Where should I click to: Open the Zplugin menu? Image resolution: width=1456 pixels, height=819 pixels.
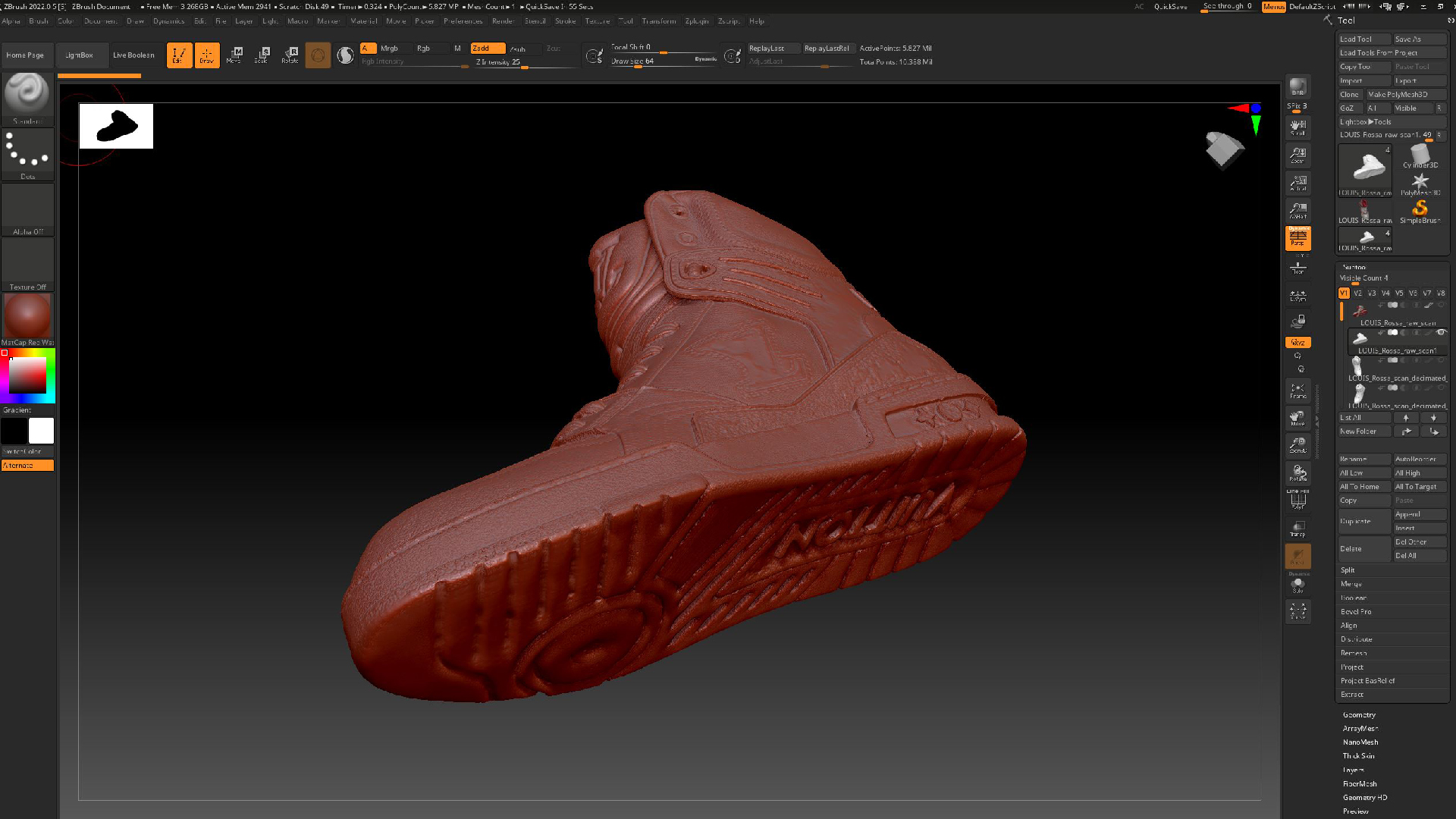coord(697,21)
